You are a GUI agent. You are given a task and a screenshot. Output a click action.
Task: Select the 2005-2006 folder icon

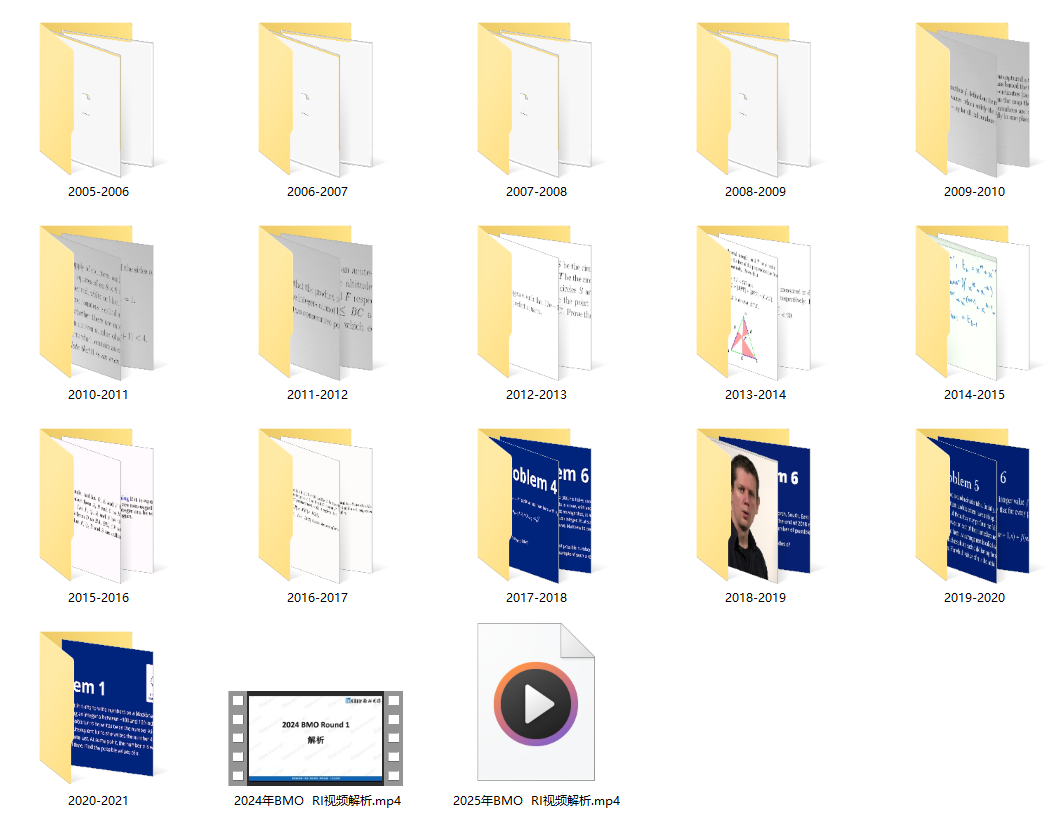pyautogui.click(x=97, y=100)
